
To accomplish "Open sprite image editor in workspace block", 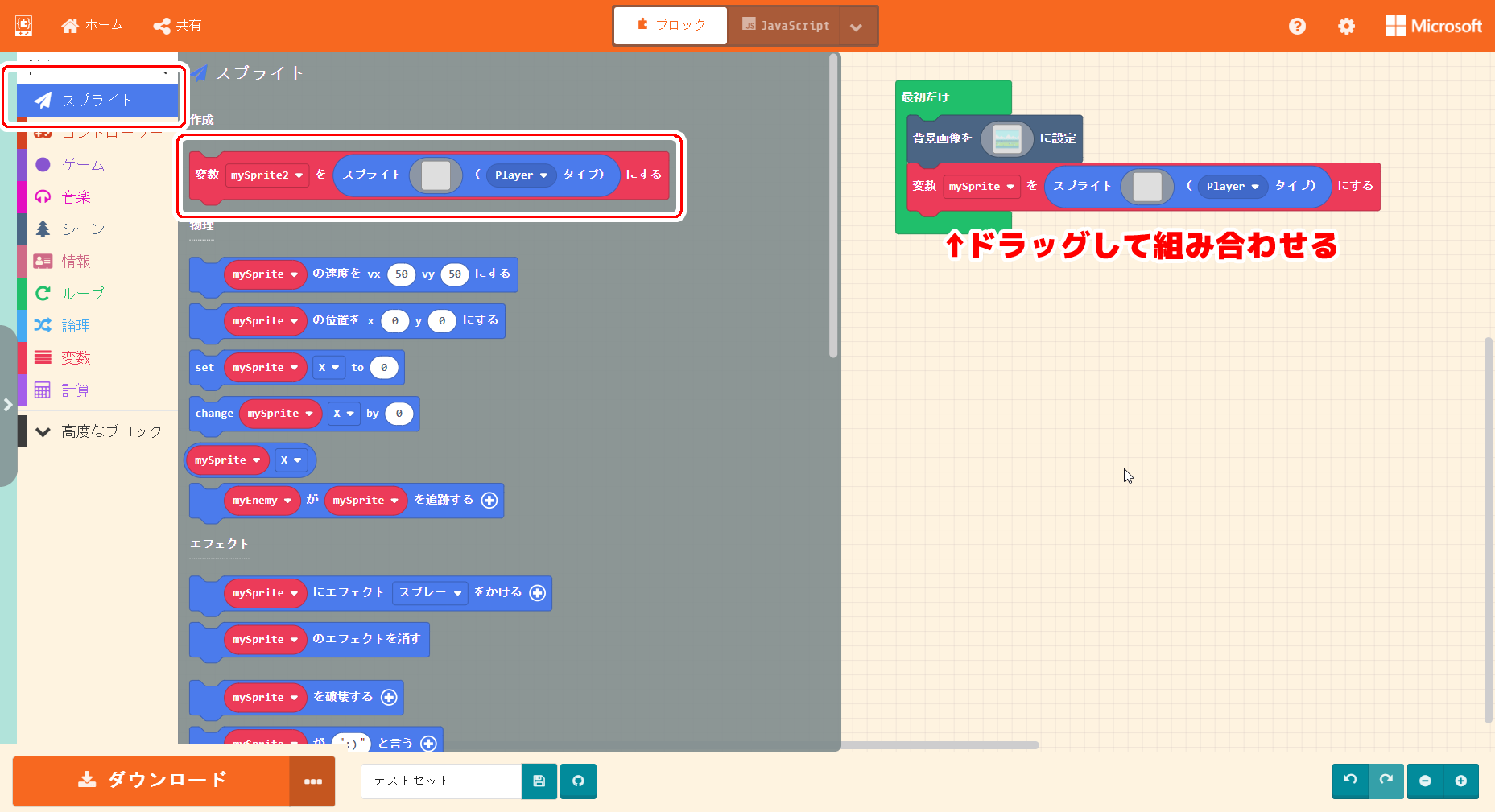I will (1147, 187).
